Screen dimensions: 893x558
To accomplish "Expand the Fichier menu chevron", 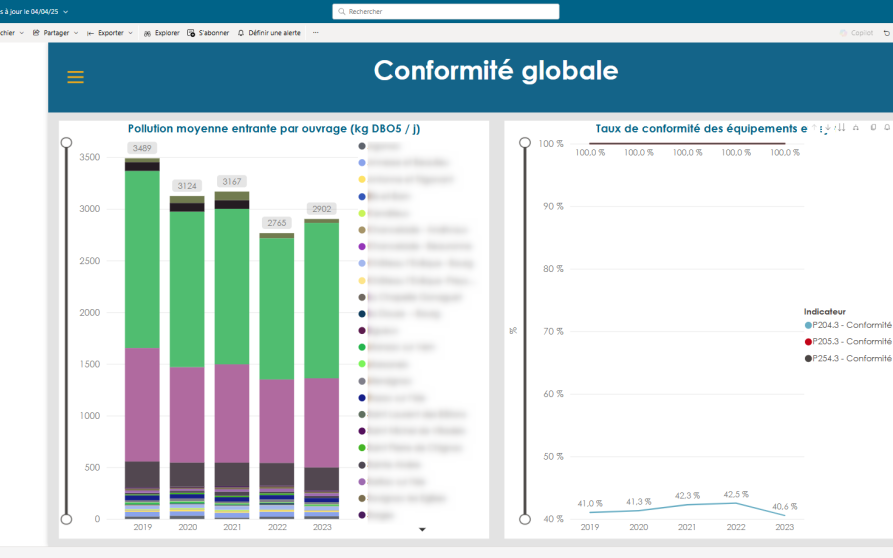I will (x=22, y=33).
